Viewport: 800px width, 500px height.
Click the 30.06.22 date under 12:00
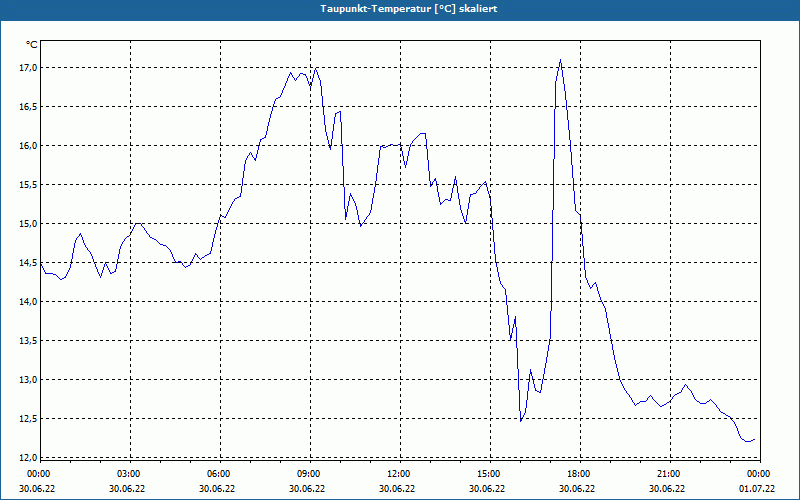(397, 489)
